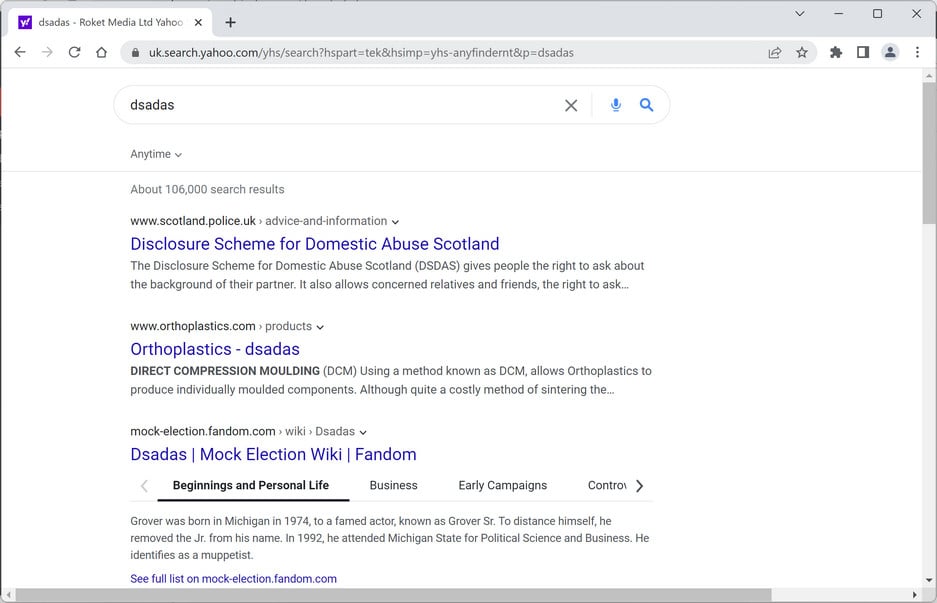Open the Extensions puzzle icon

point(836,53)
